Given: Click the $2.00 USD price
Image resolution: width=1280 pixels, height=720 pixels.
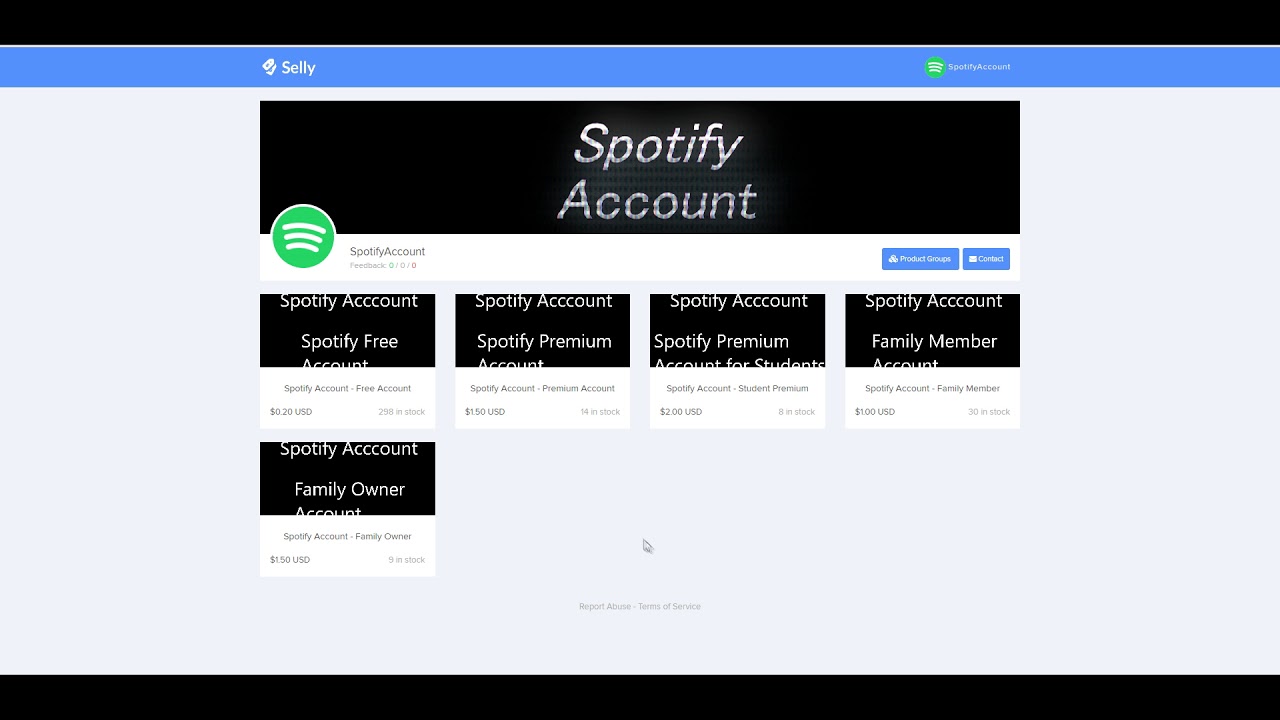Looking at the screenshot, I should point(681,412).
